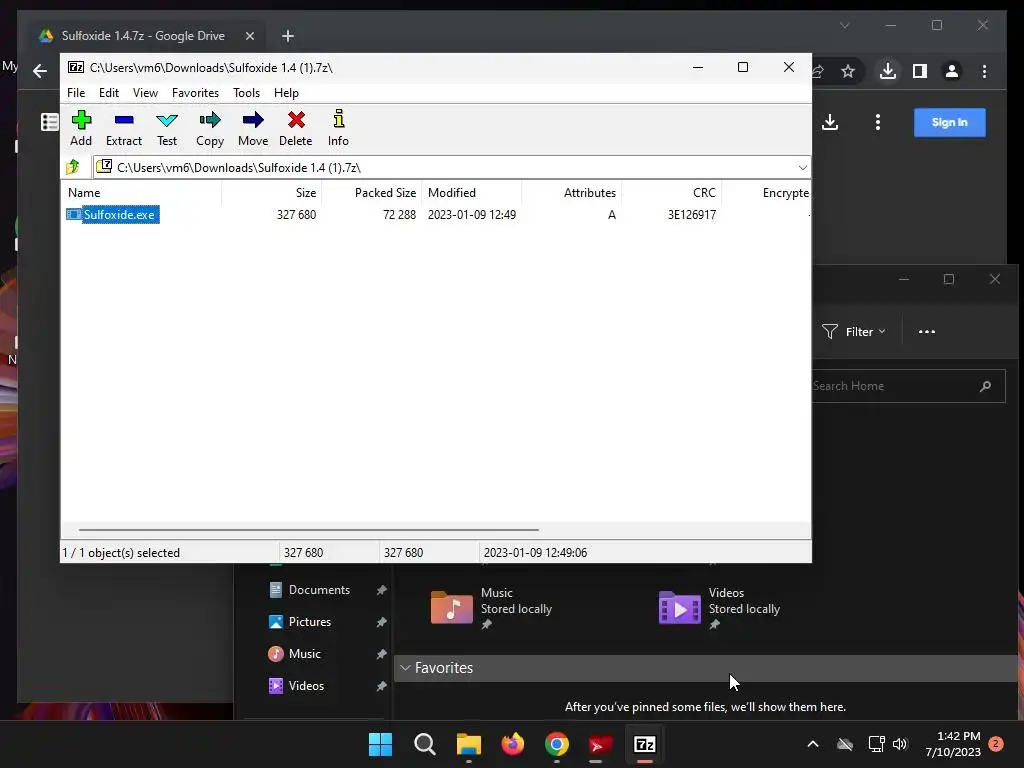This screenshot has height=768, width=1024.
Task: Open volume control in system tray
Action: point(900,744)
